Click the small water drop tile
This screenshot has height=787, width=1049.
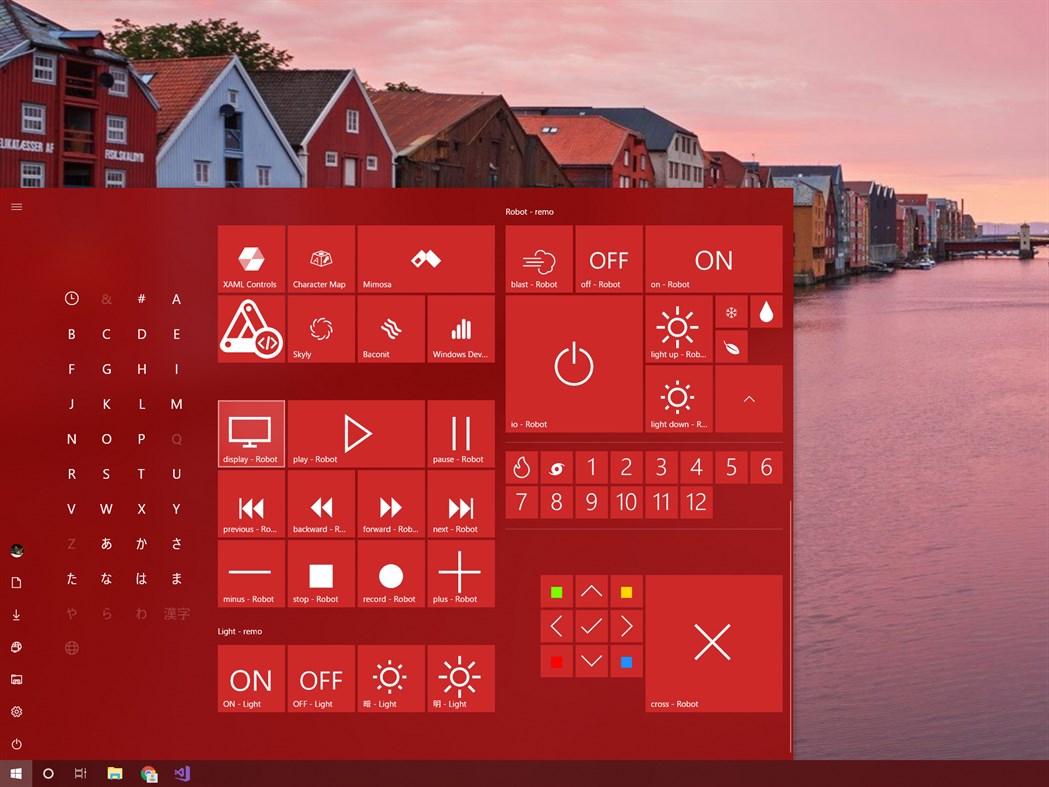(x=767, y=312)
